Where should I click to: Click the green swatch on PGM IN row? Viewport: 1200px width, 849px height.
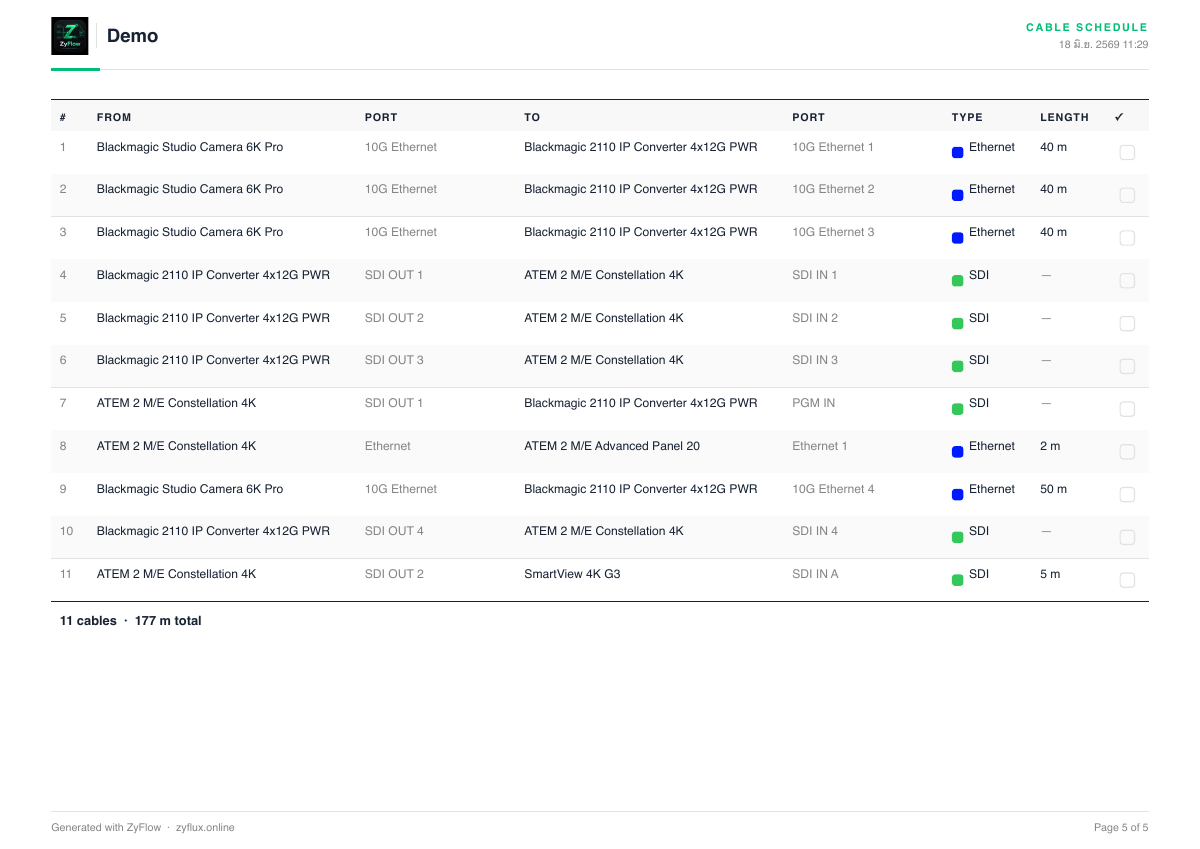click(x=958, y=409)
